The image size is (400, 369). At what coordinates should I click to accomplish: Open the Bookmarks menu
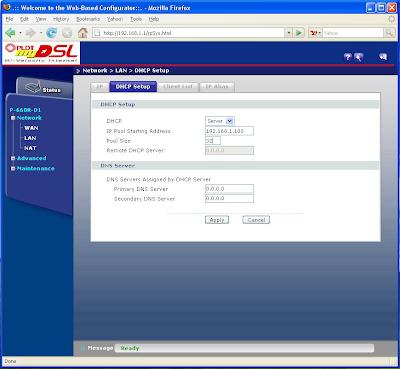[x=88, y=19]
